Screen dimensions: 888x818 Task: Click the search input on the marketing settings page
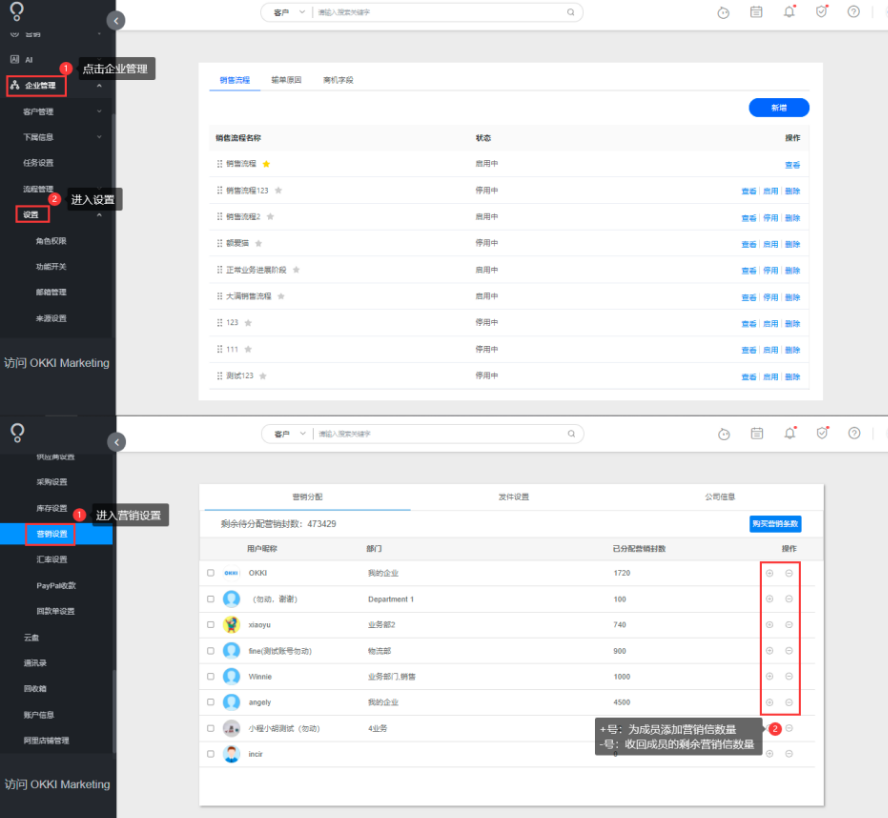pos(440,434)
